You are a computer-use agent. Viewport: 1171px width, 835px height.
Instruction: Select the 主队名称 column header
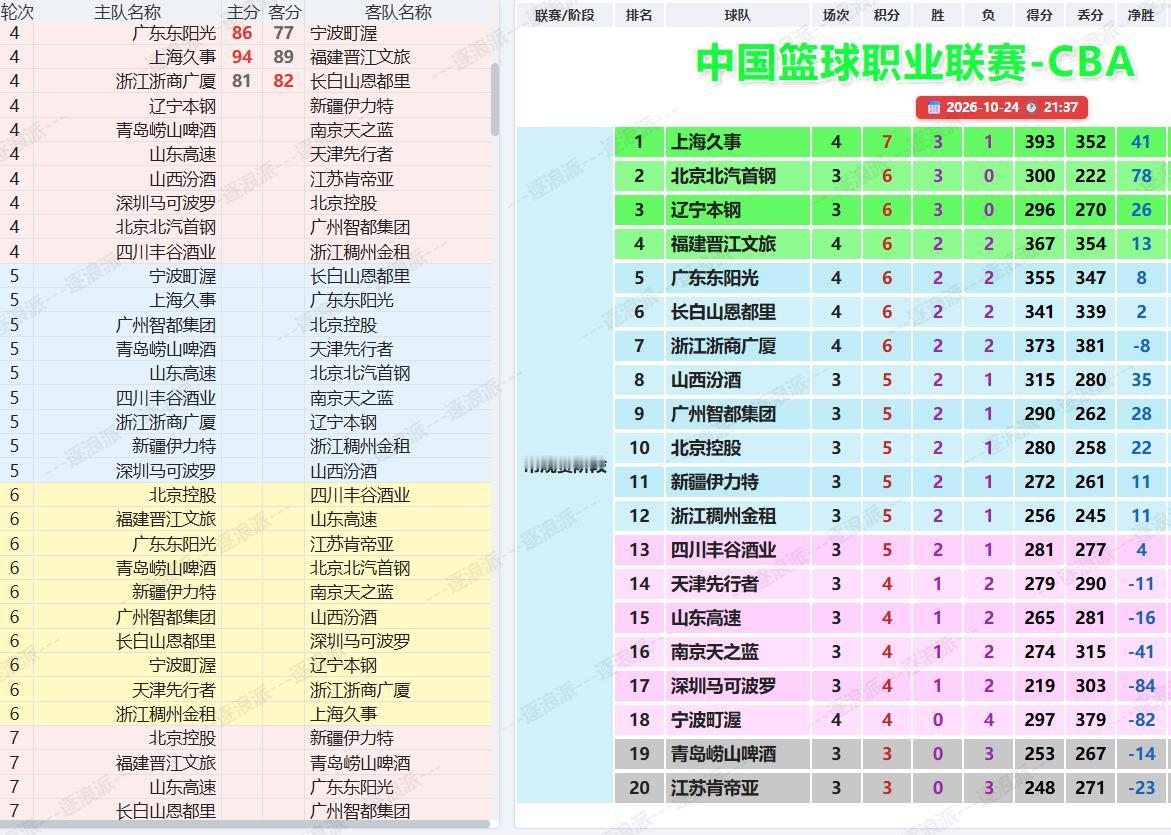tap(128, 12)
